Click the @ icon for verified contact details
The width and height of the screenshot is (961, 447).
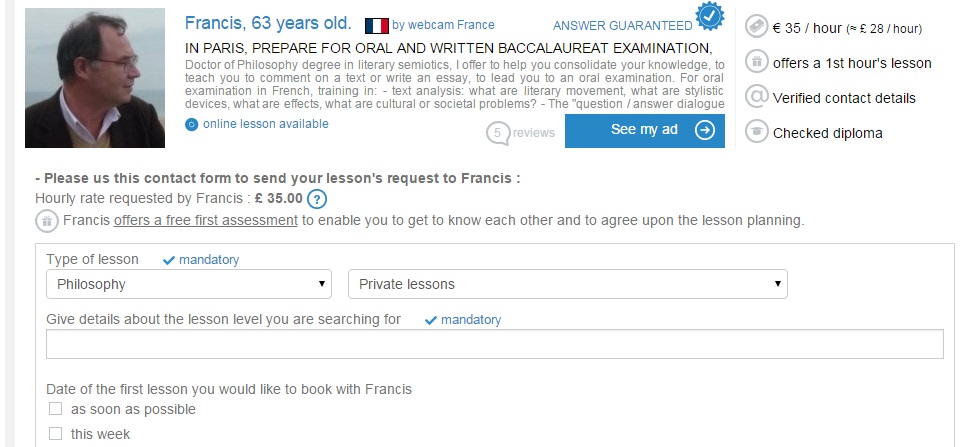(756, 97)
